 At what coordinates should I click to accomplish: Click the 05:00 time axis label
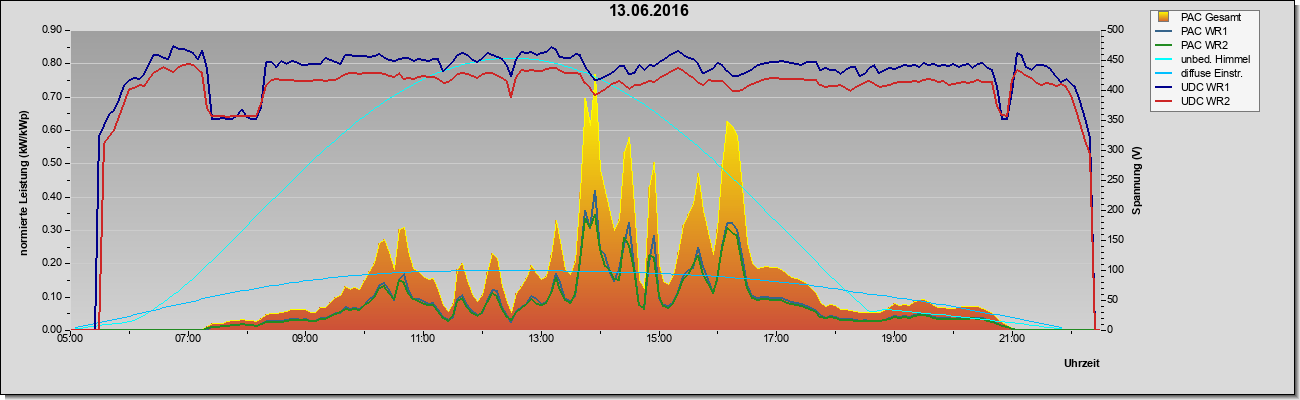click(70, 339)
